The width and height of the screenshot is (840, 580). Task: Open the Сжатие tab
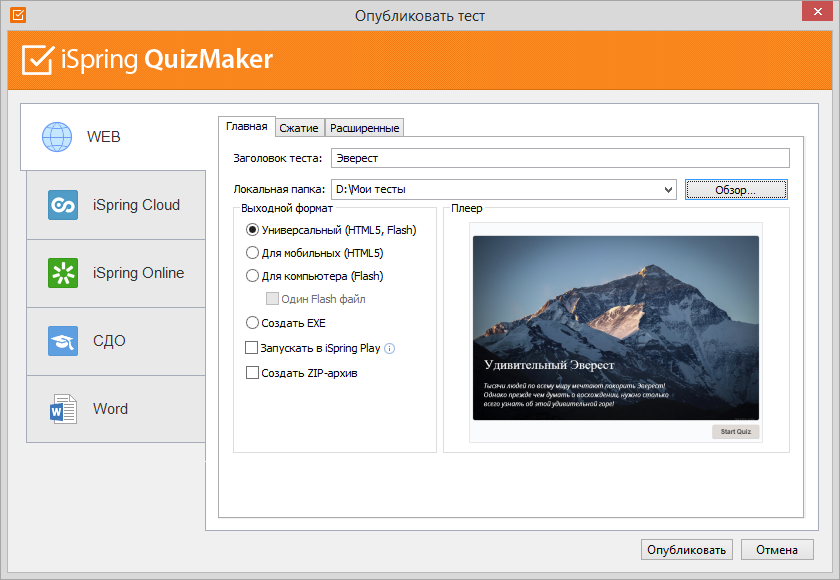coord(299,128)
